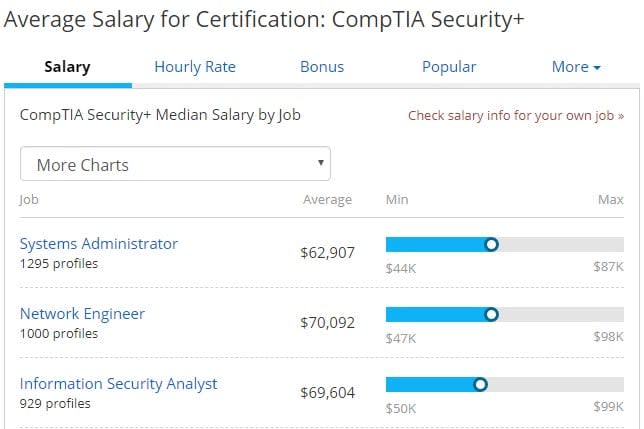Click the Systems Administrator salary slider marker
The height and width of the screenshot is (429, 644).
pyautogui.click(x=491, y=245)
